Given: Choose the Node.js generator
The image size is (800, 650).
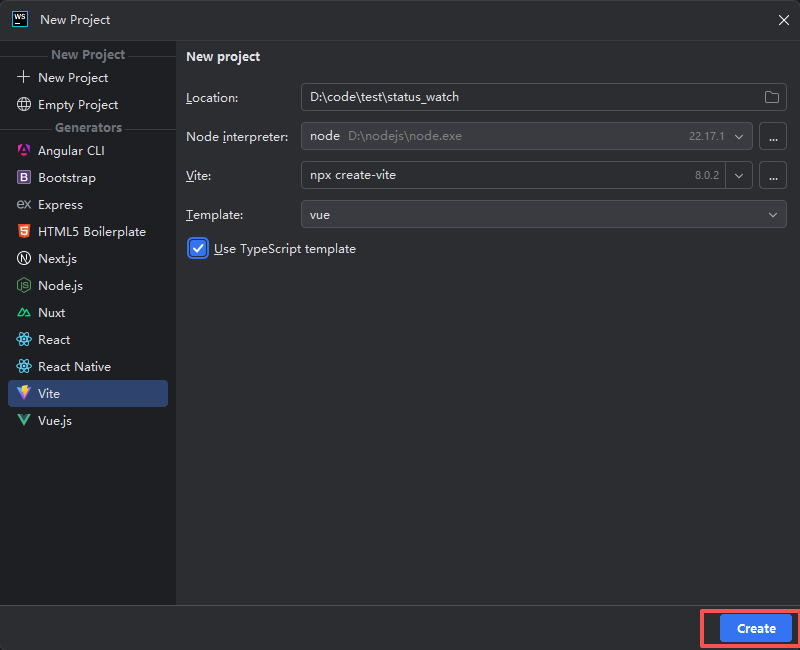Looking at the screenshot, I should (x=88, y=286).
